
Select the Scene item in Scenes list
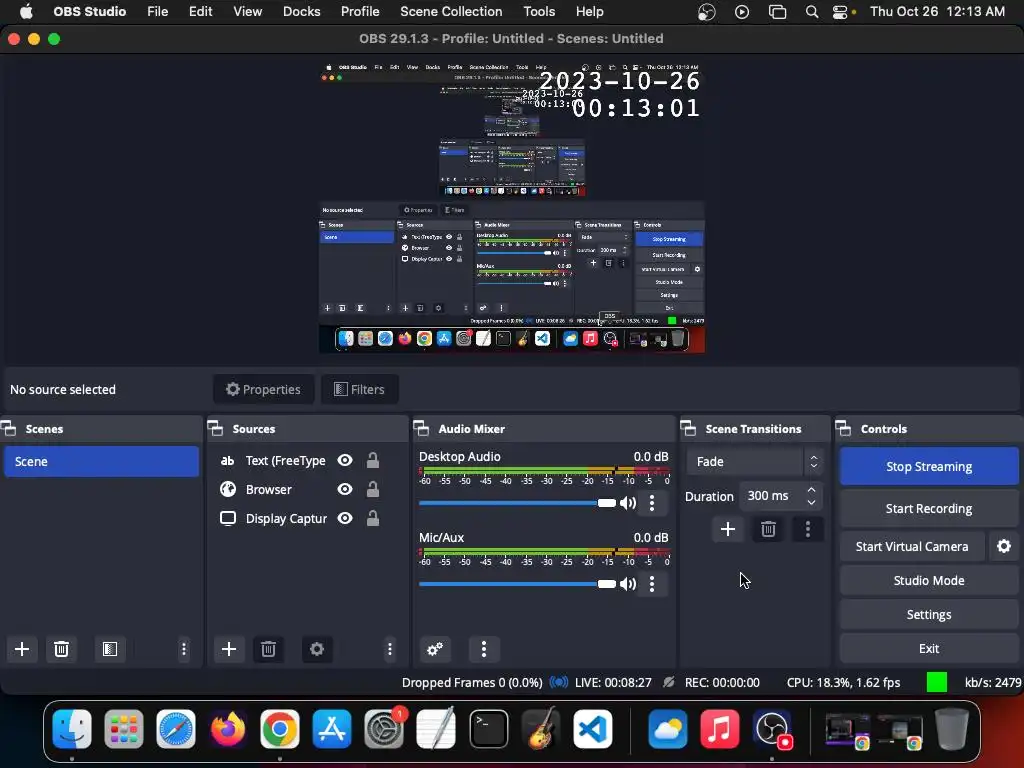tap(101, 461)
